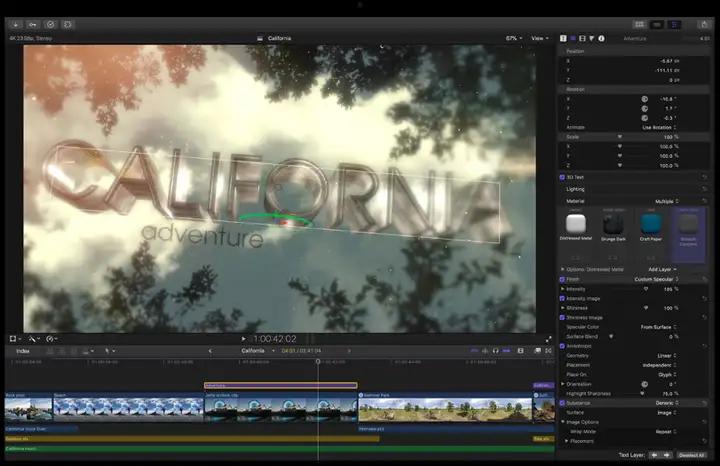This screenshot has height=466, width=720.
Task: Toggle the Intensity Image checkbox
Action: (x=562, y=298)
